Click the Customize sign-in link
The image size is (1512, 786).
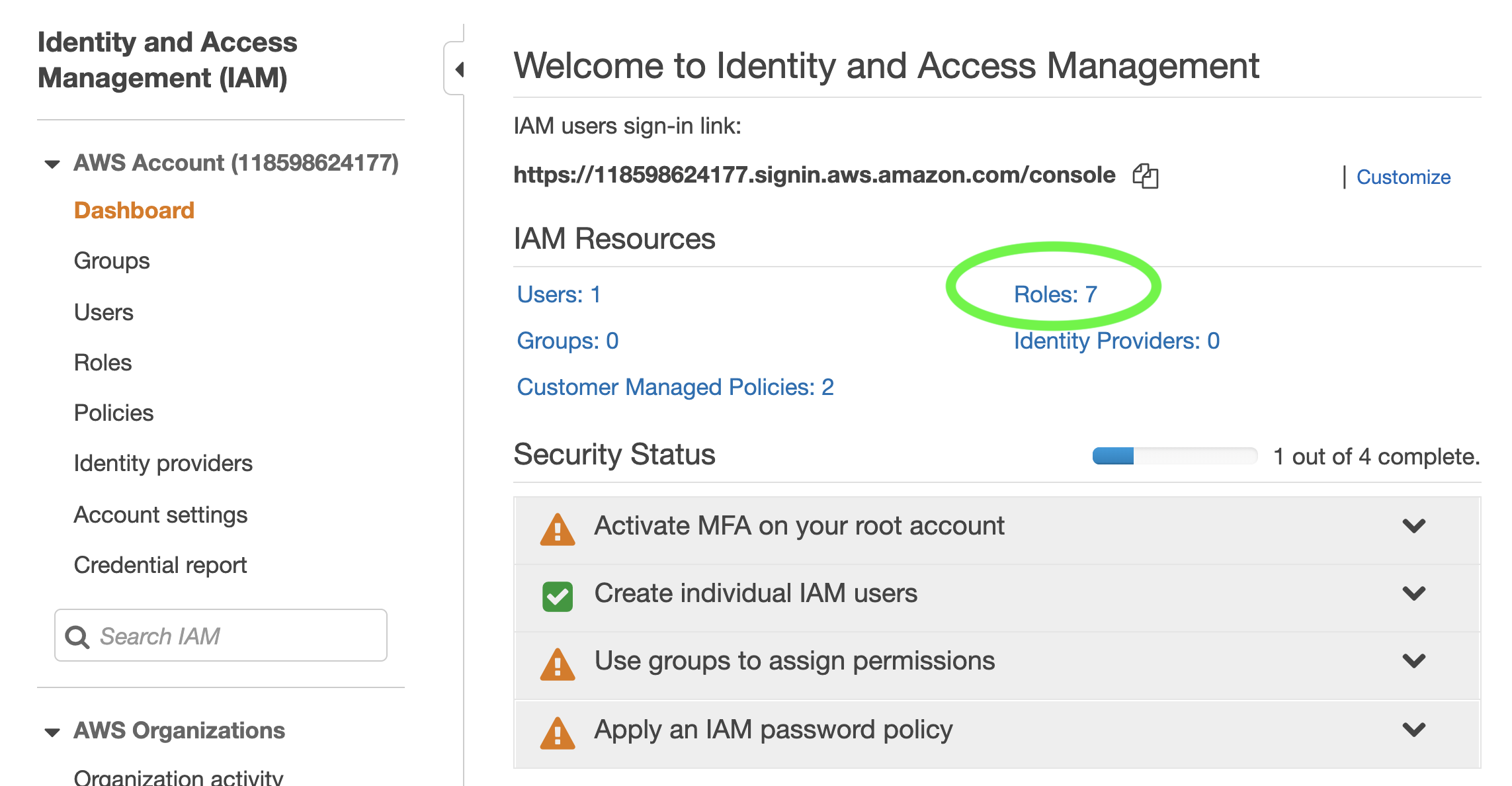(1404, 177)
